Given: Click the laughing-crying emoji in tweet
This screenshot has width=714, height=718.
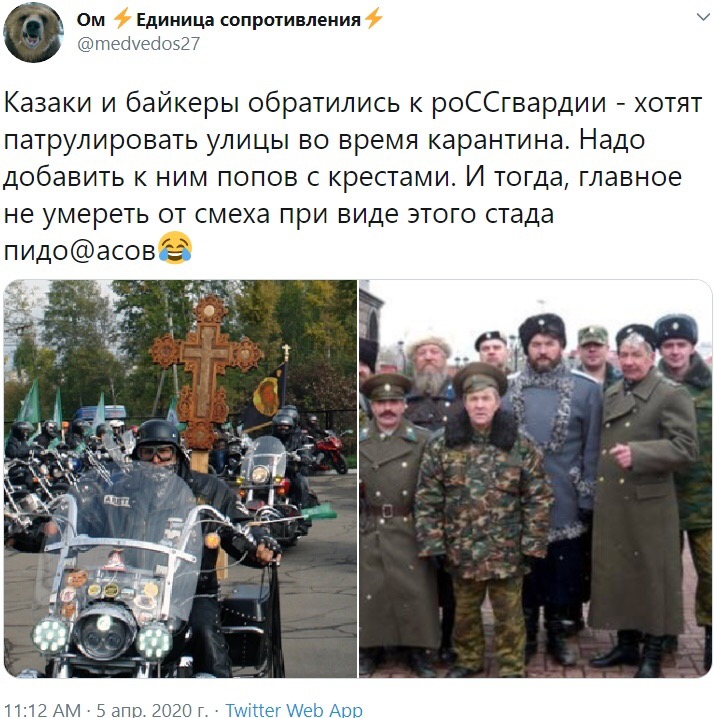Looking at the screenshot, I should click(174, 248).
